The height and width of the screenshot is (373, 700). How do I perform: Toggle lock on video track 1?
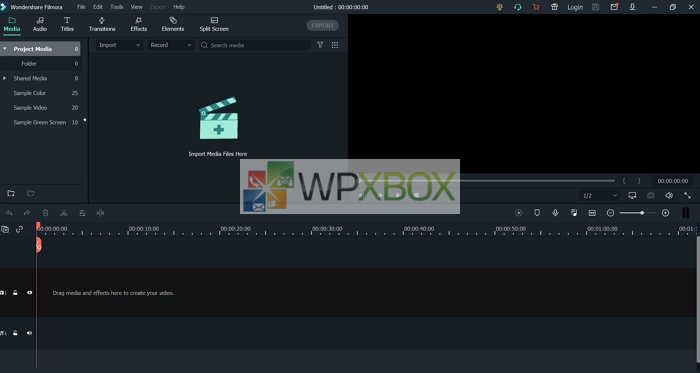click(x=15, y=293)
